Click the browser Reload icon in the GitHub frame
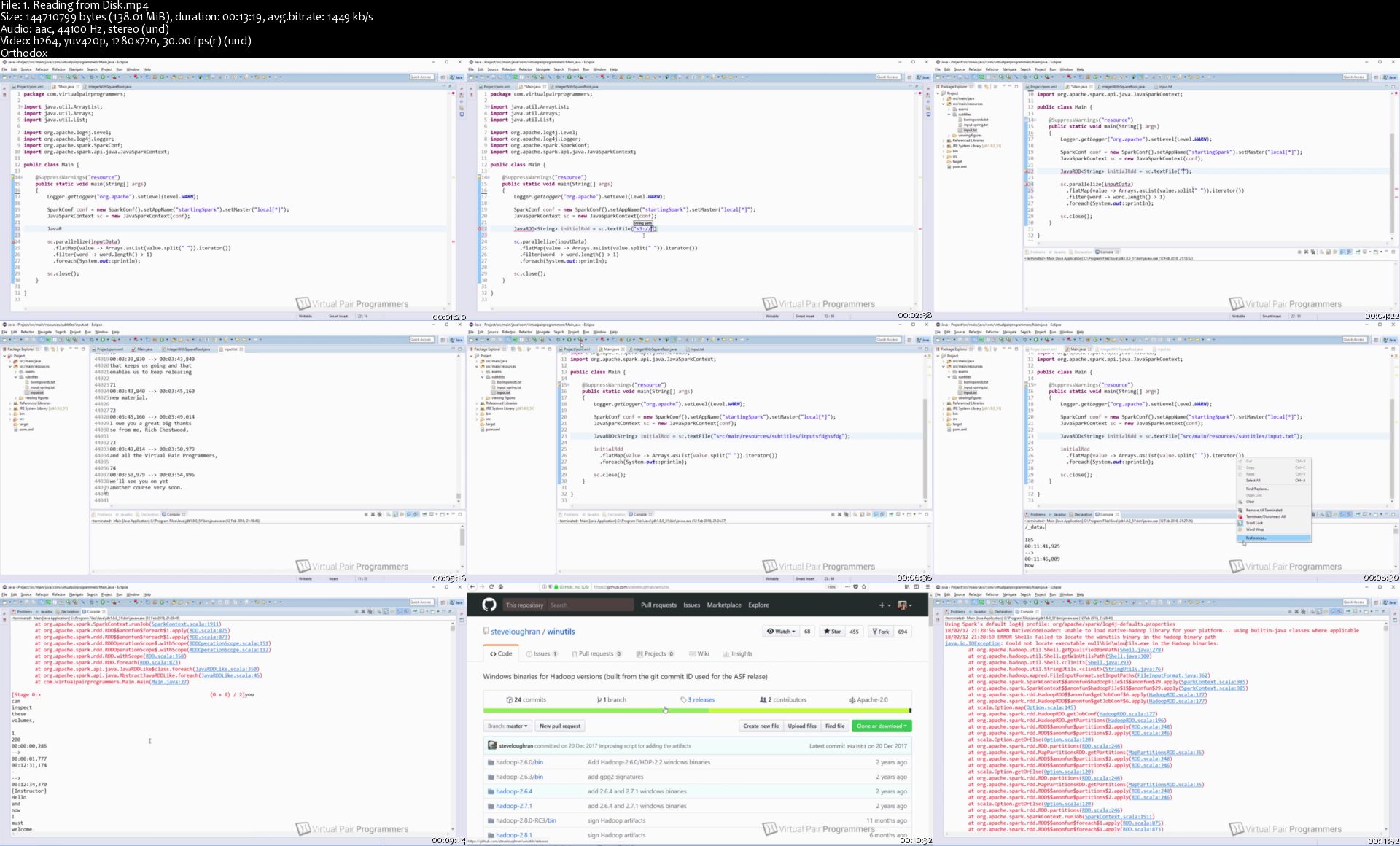This screenshot has height=846, width=1400. tap(491, 586)
